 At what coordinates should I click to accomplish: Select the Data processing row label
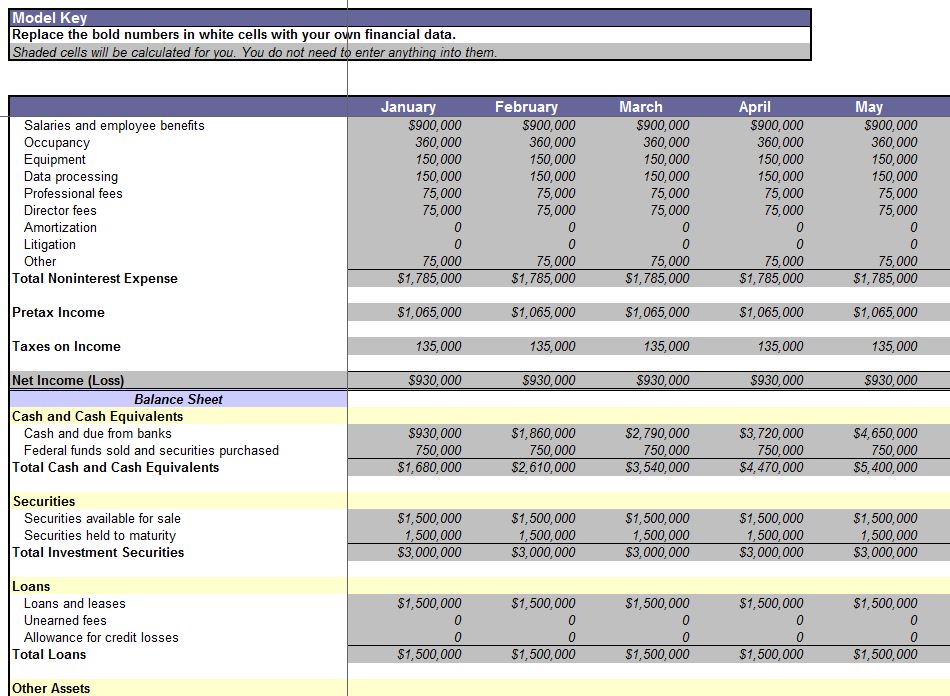(x=71, y=176)
